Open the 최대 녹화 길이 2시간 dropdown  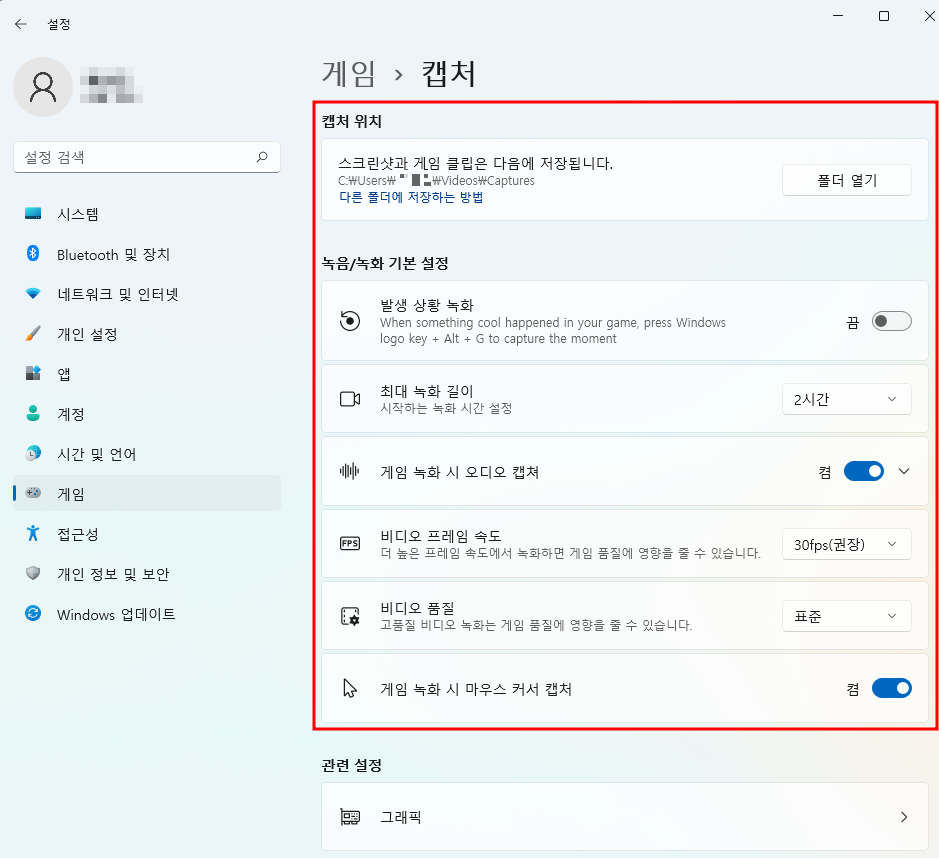tap(846, 398)
